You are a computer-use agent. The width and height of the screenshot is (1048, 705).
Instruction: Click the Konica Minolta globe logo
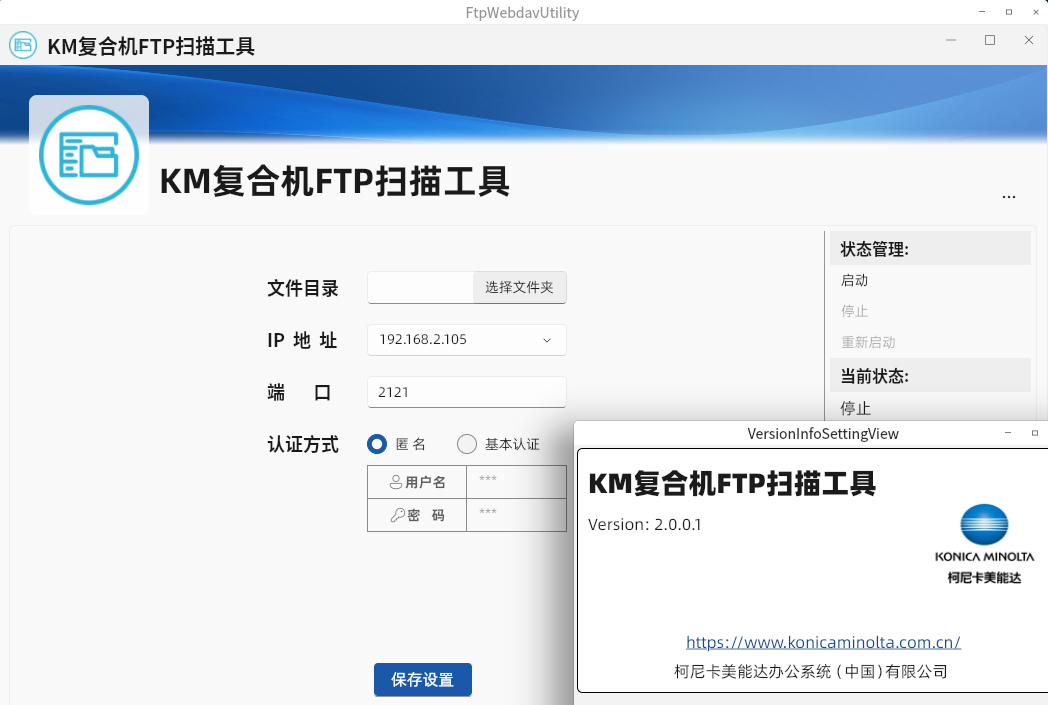click(x=984, y=525)
